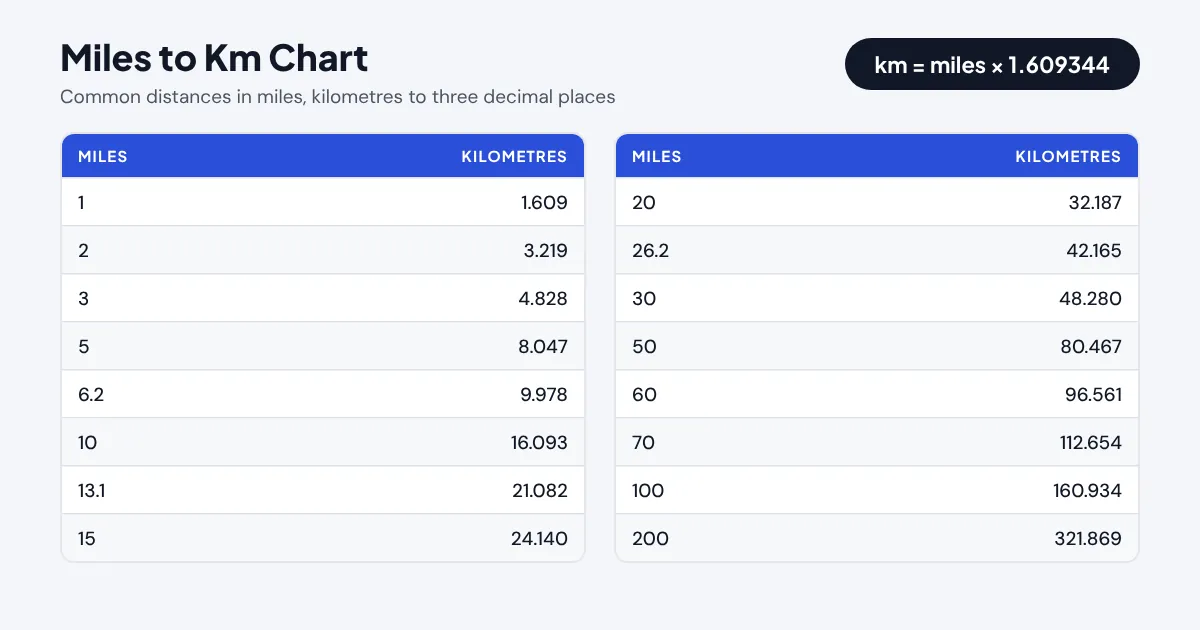Select the miles cell '1'
This screenshot has width=1200, height=630.
coord(81,202)
